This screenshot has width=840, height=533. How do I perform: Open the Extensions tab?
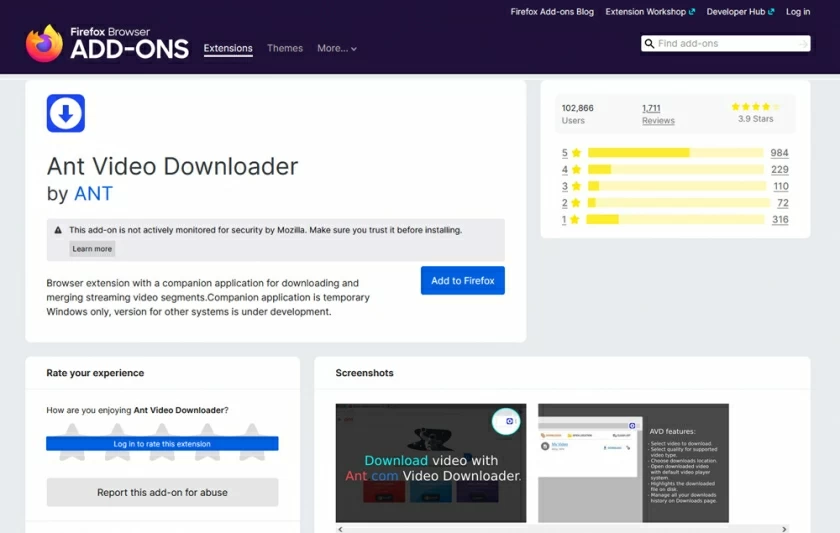(228, 48)
